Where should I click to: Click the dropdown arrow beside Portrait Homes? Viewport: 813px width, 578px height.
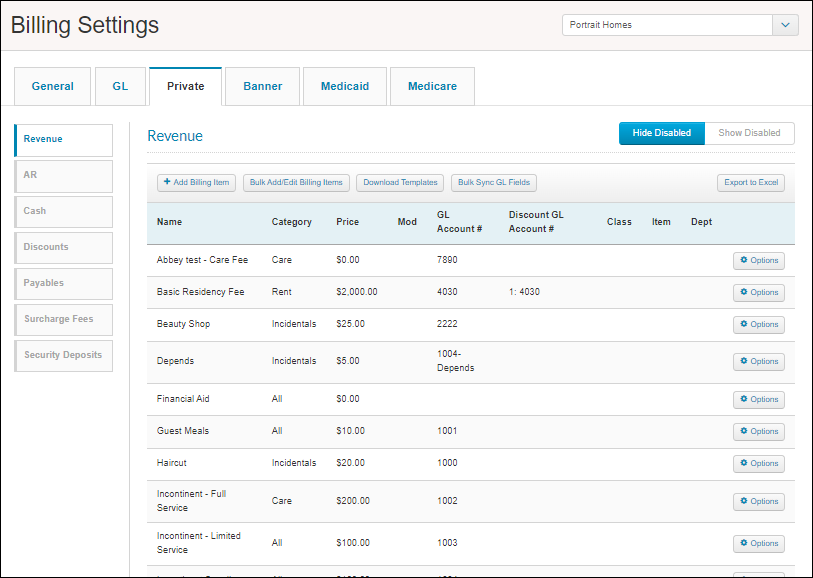coord(786,25)
